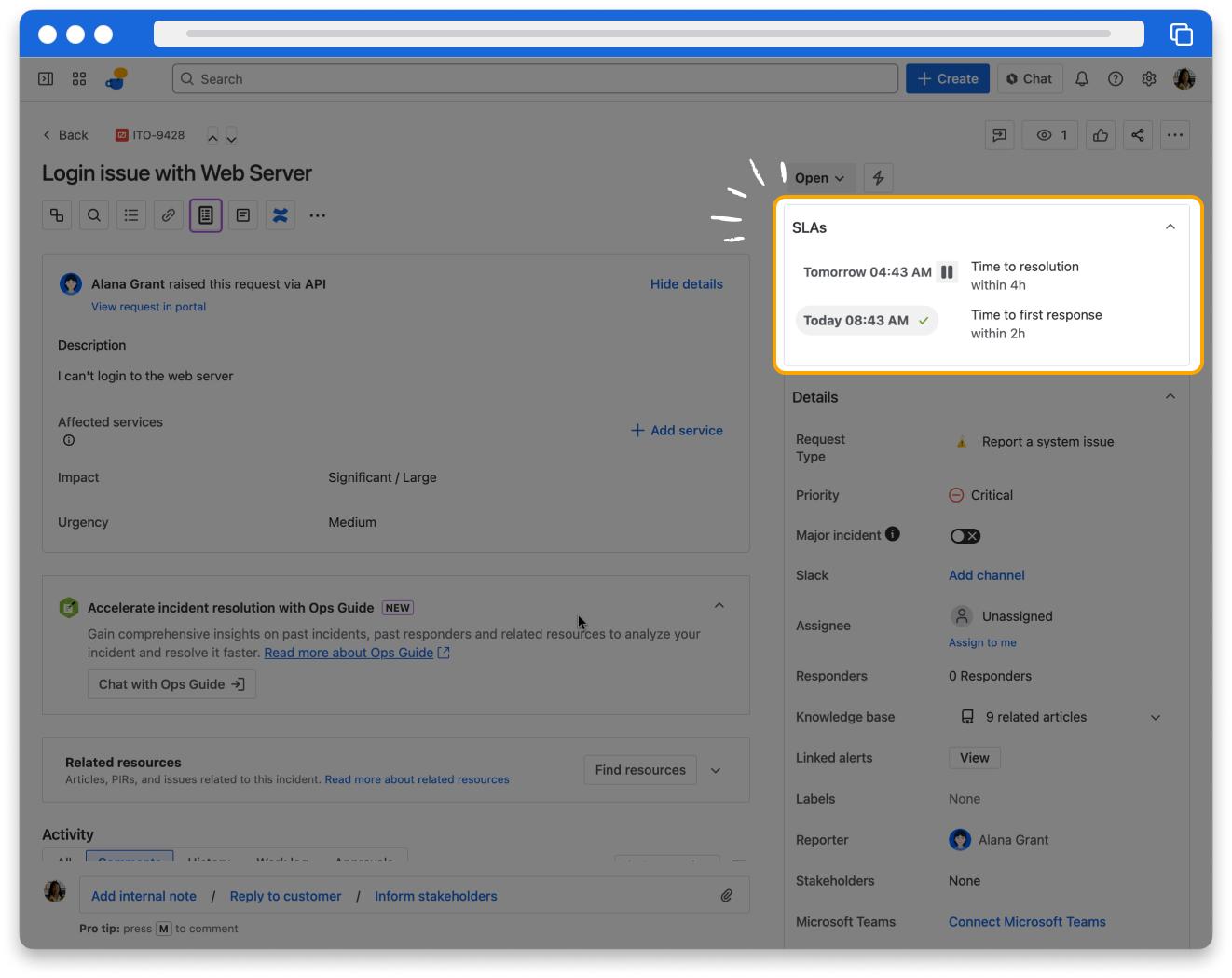Click the attachment paperclip icon

(726, 896)
